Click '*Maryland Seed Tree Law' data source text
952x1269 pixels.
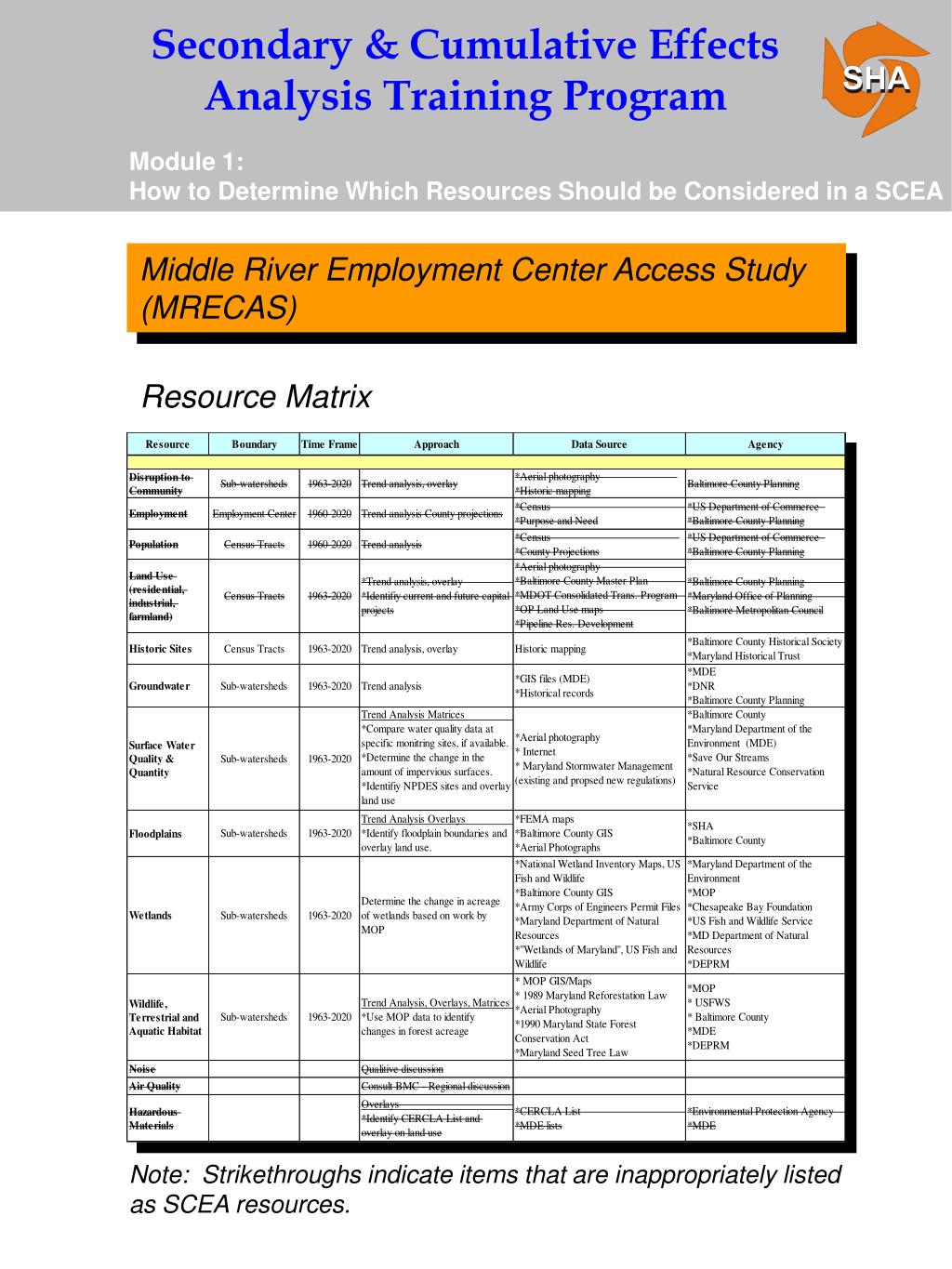(572, 1052)
